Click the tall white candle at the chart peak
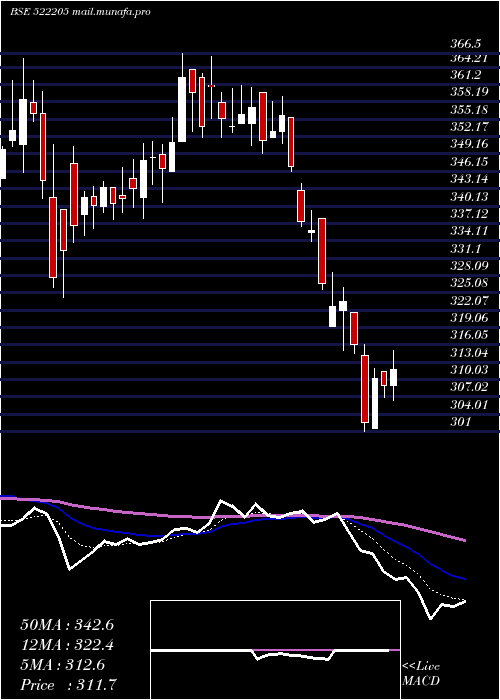Screen dimensions: 500x700 [182, 109]
